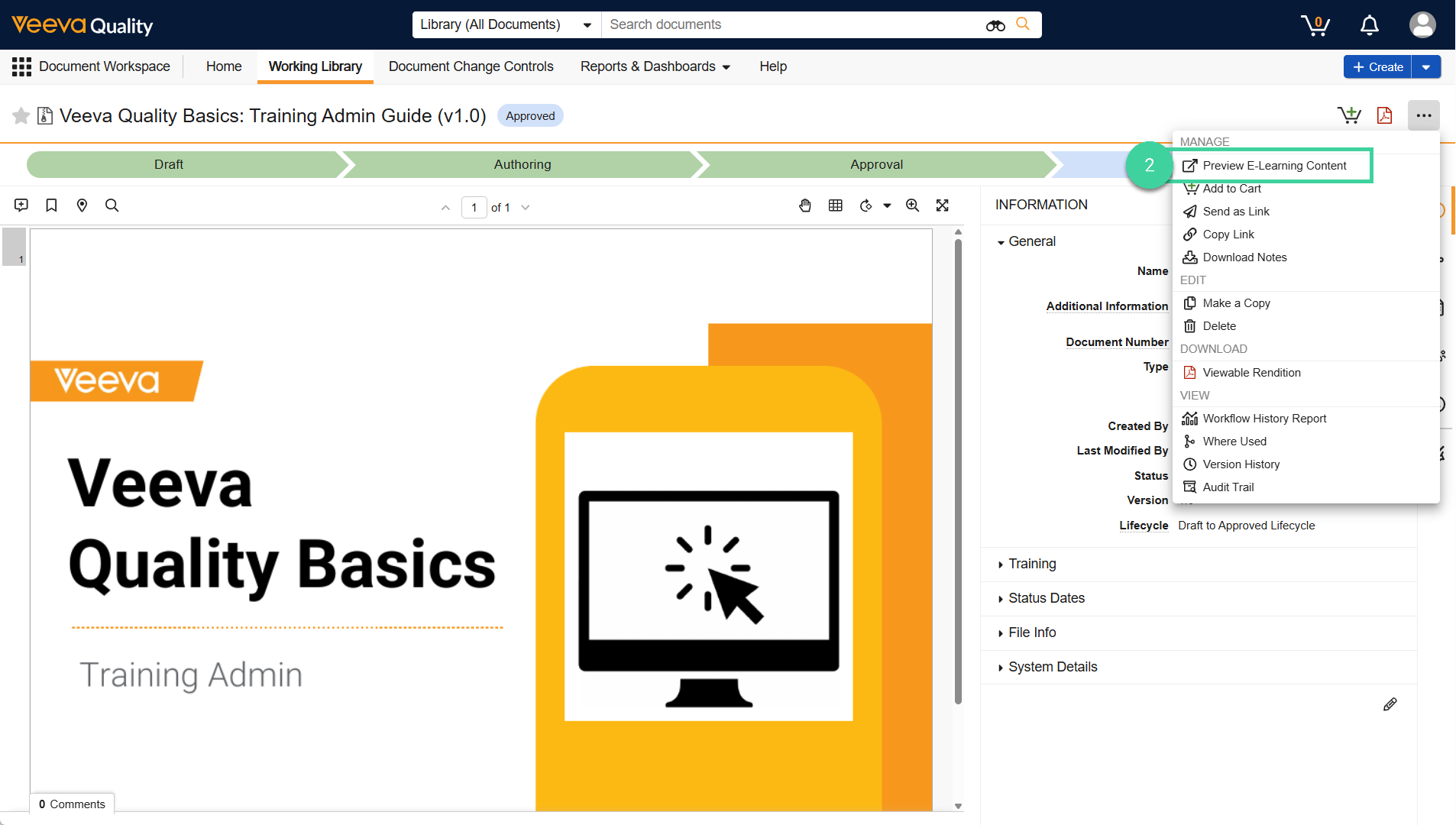The width and height of the screenshot is (1456, 825).
Task: Open the app grid tab collection icon
Action: [21, 66]
